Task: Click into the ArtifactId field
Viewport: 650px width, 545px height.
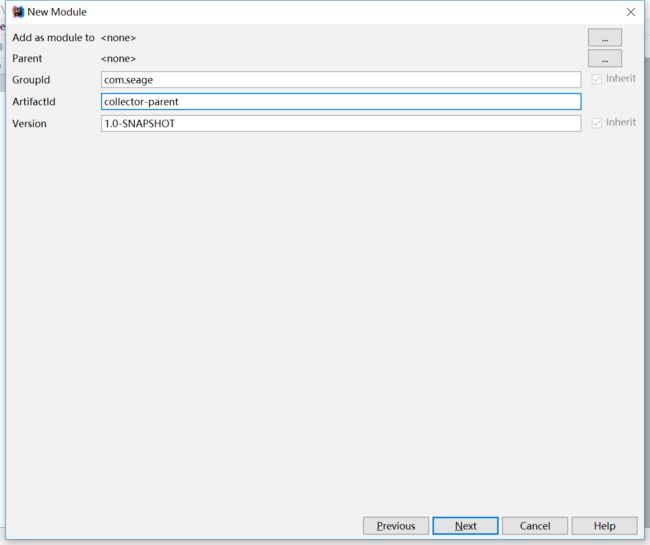Action: point(341,102)
